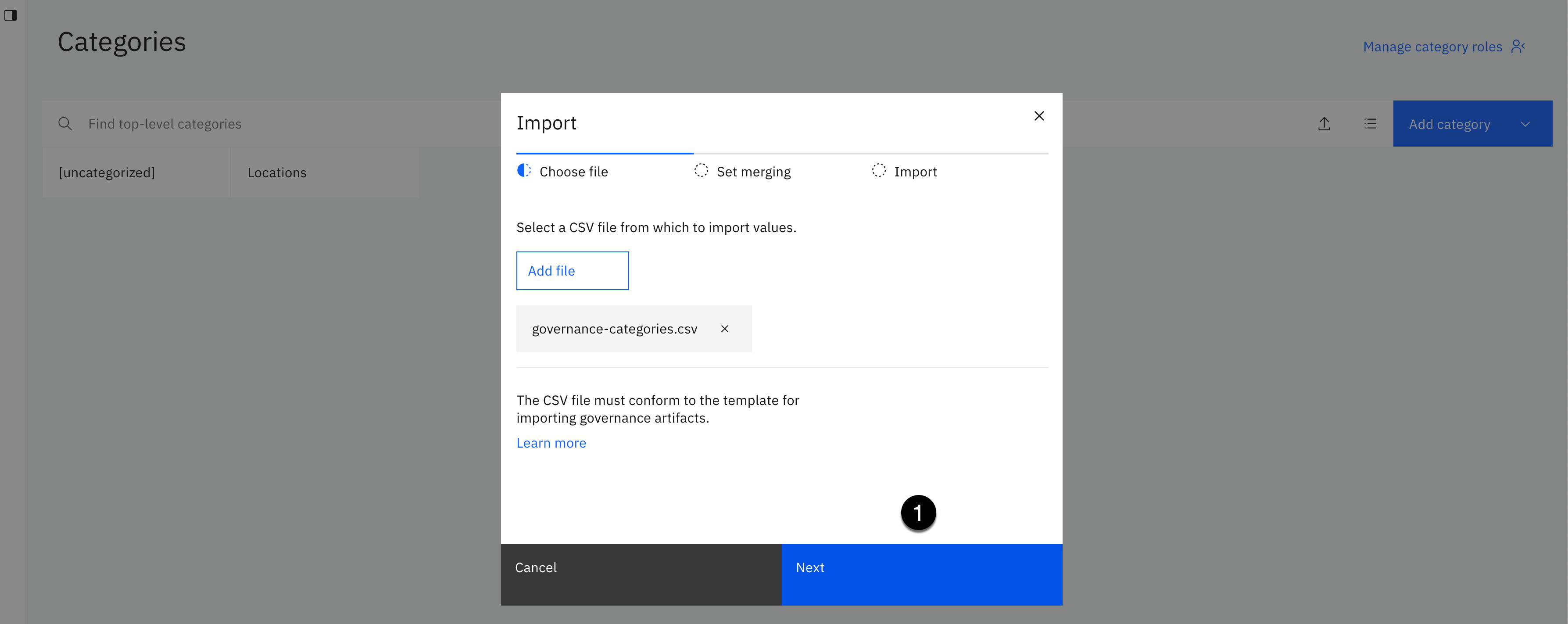Close the Import dialog
This screenshot has width=1568, height=624.
1039,116
